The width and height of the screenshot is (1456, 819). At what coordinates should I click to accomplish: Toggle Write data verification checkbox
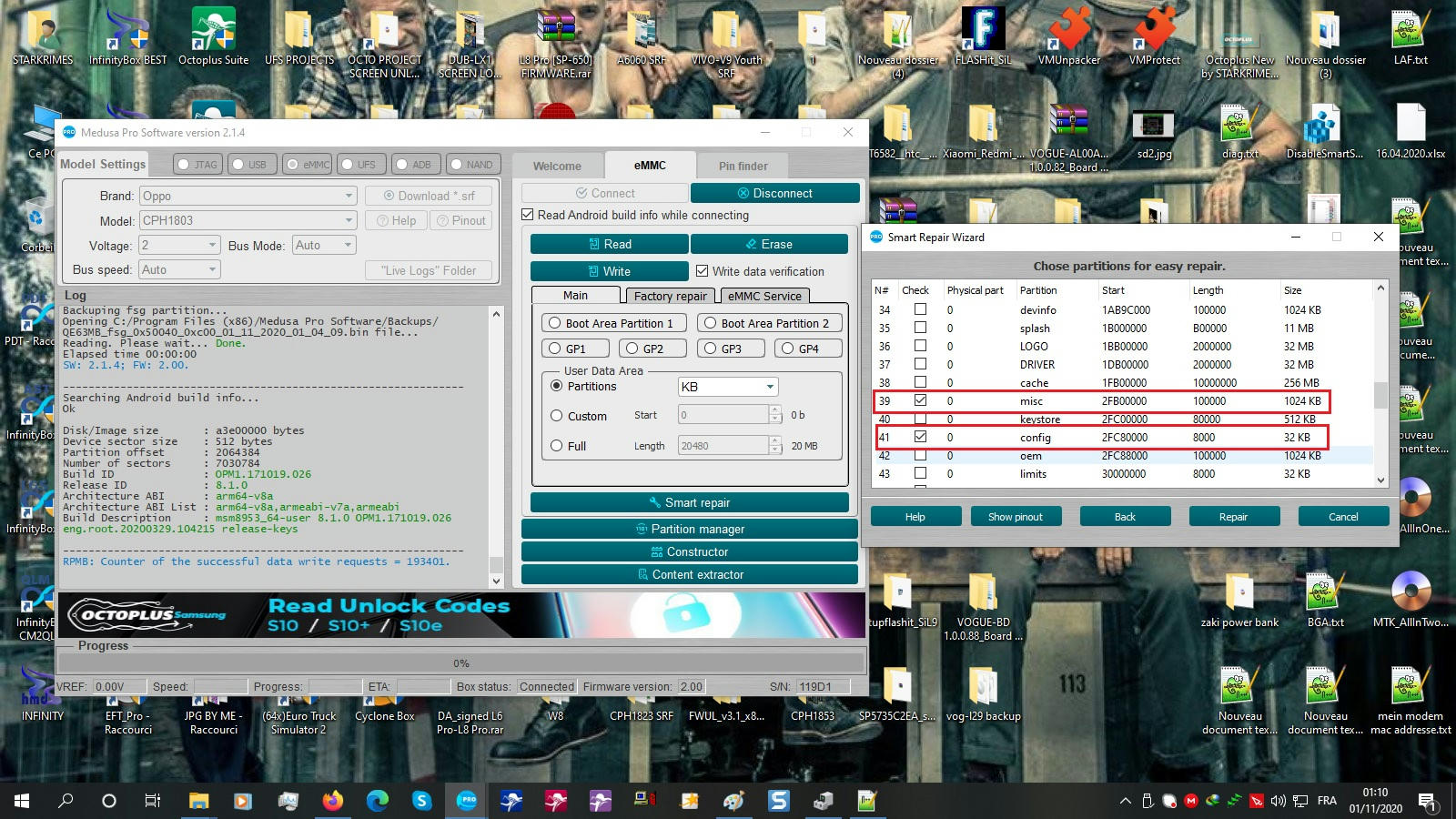(x=703, y=271)
